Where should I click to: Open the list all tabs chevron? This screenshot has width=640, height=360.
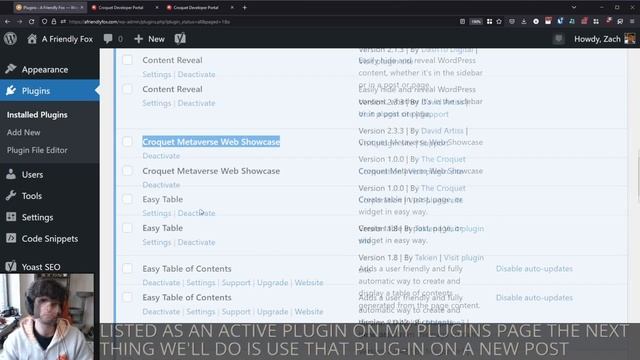tap(573, 7)
